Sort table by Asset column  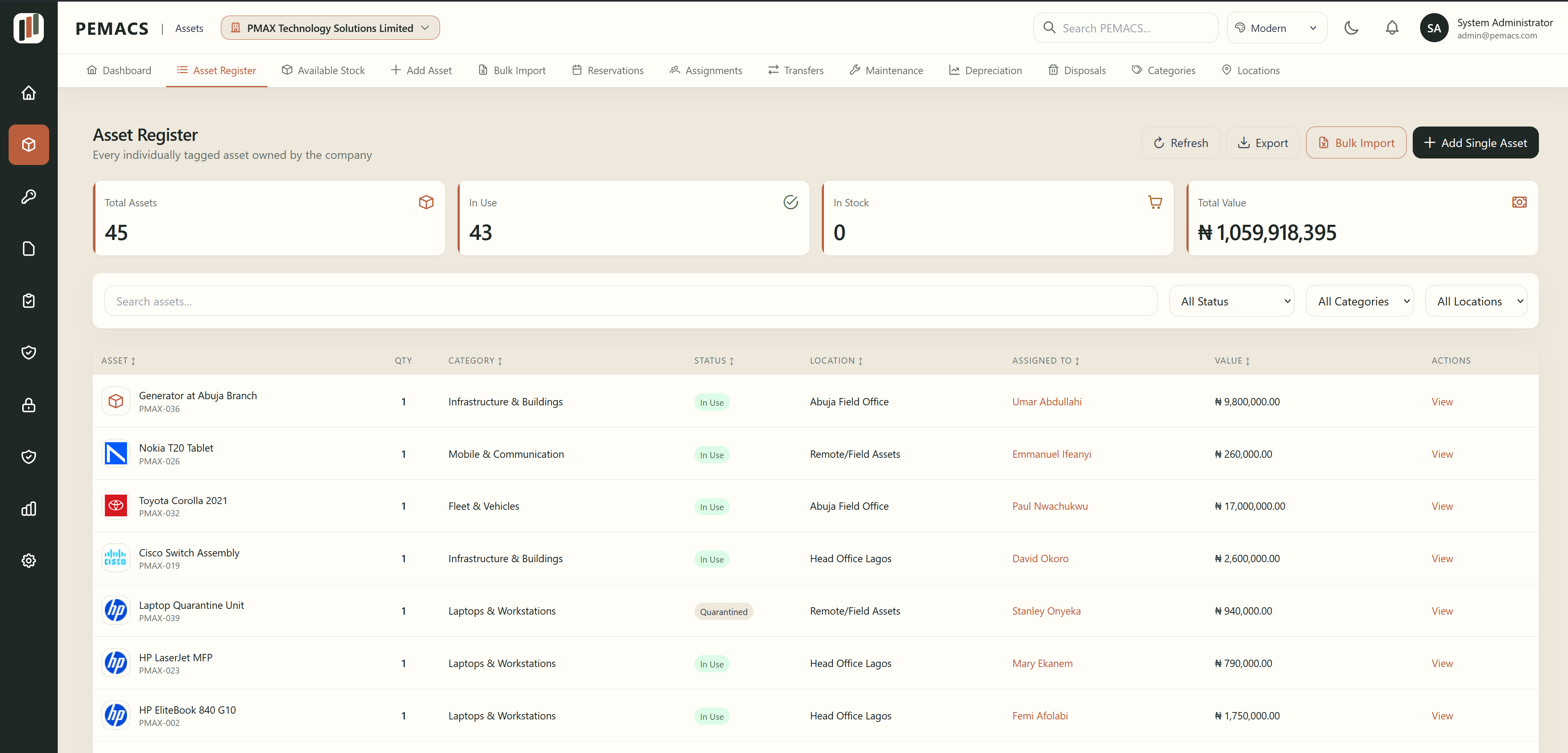tap(119, 361)
